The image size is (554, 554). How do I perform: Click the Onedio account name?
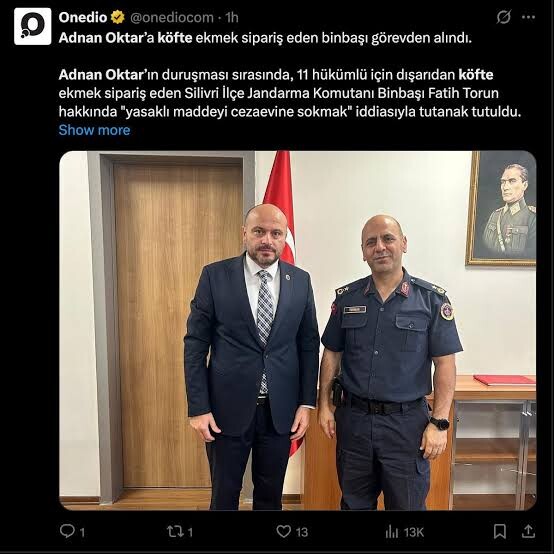click(x=83, y=17)
